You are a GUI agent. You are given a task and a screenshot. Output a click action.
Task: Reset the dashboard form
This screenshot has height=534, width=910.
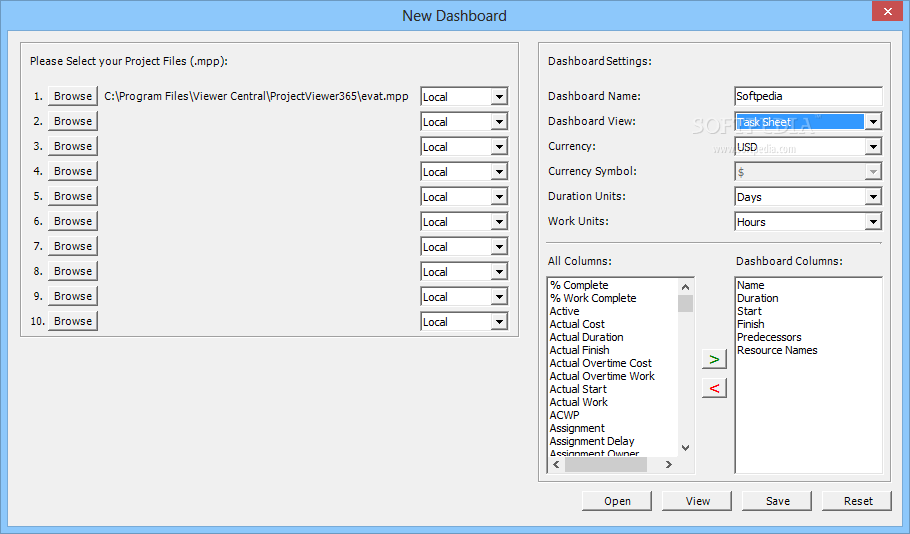point(857,500)
